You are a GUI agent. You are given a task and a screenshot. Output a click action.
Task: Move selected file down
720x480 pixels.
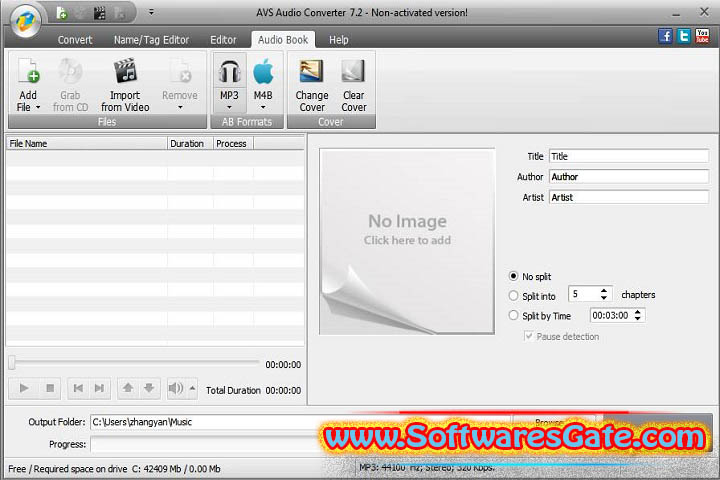pyautogui.click(x=149, y=389)
